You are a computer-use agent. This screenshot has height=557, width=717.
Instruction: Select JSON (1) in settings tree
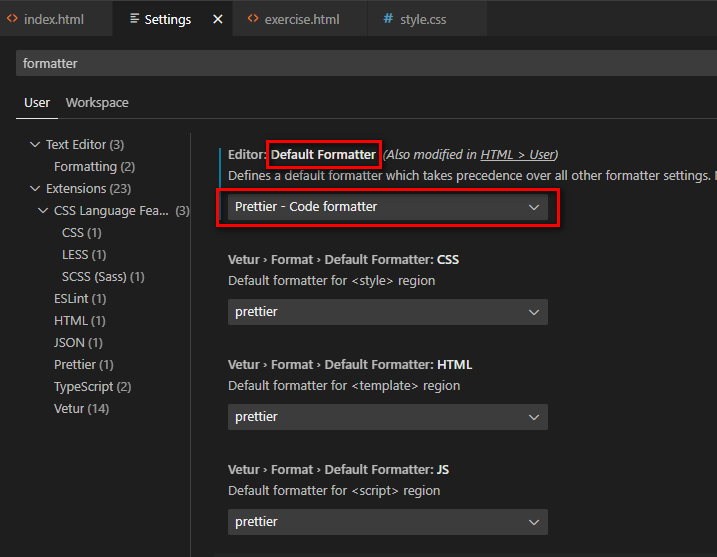[78, 342]
